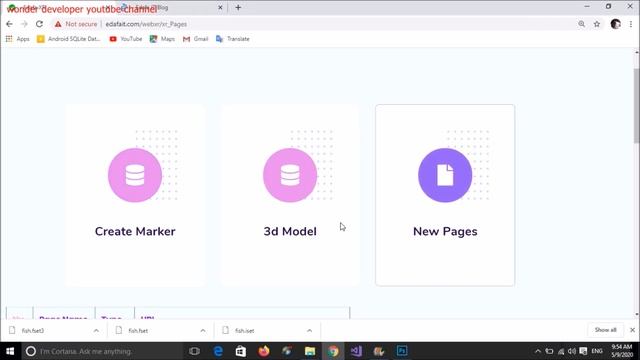
Task: Open the taskbar clock and date
Action: click(x=622, y=351)
